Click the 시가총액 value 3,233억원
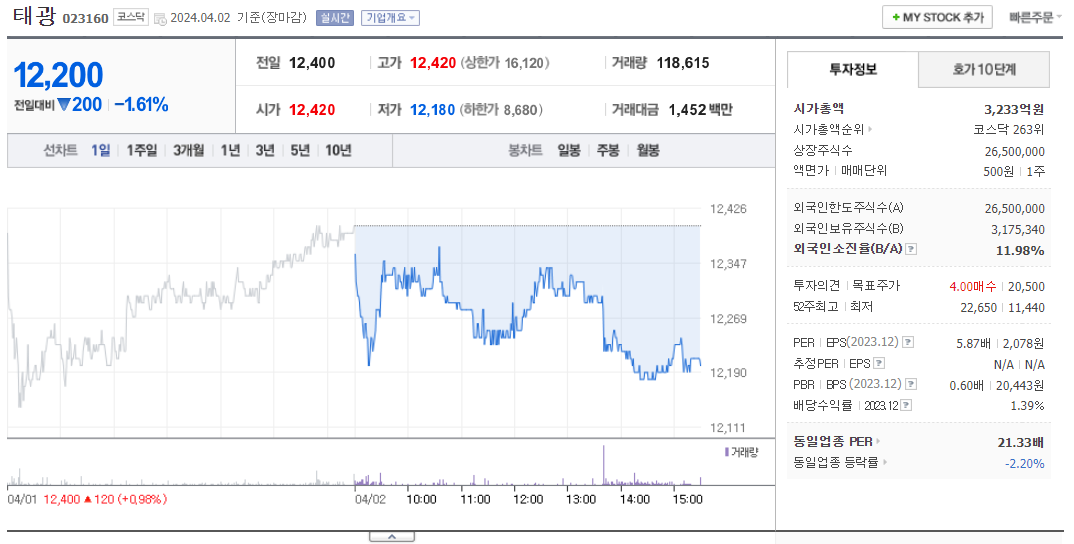The height and width of the screenshot is (544, 1074). click(1014, 109)
